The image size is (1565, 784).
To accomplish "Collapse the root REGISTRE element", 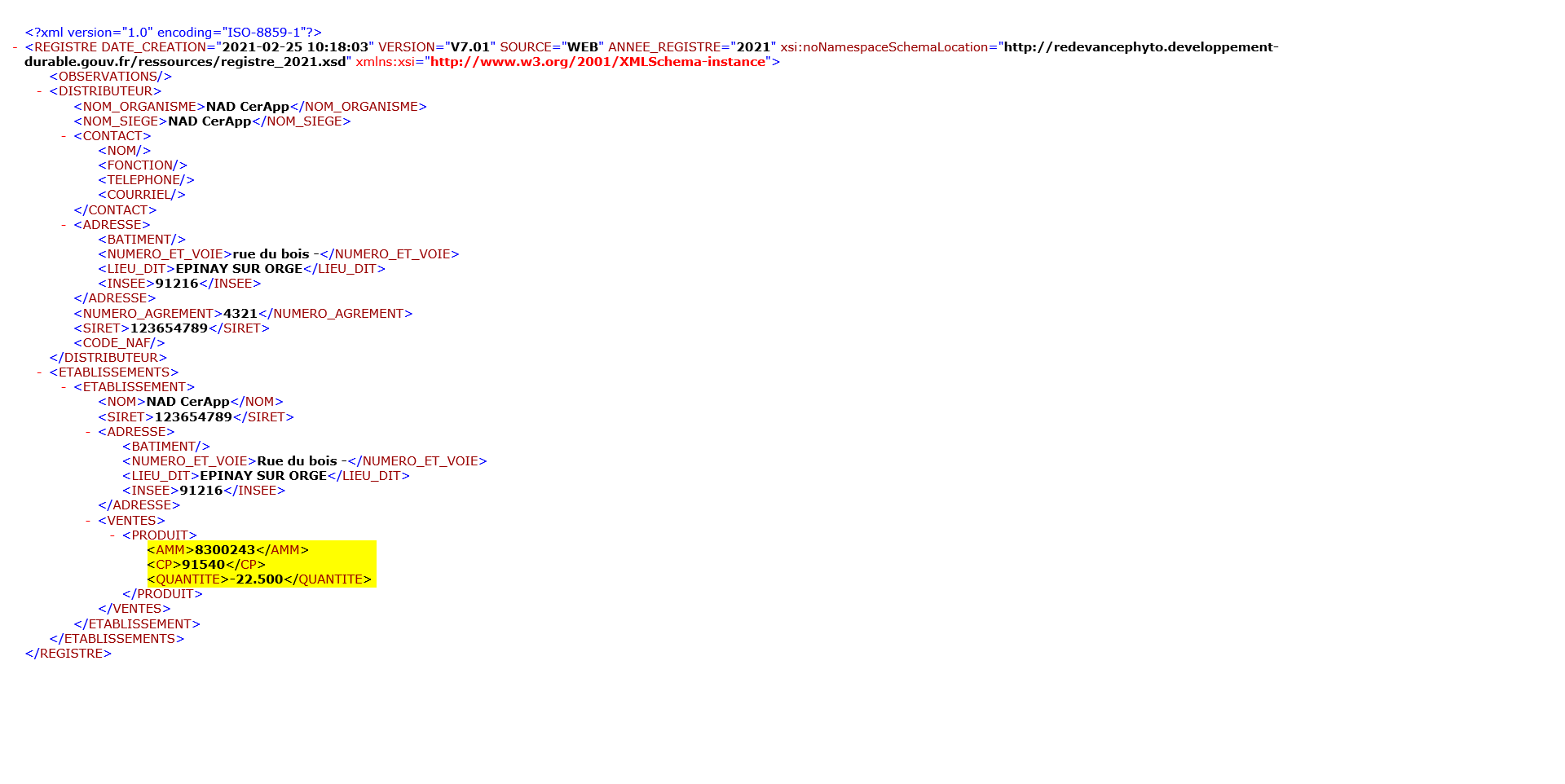I will [x=15, y=47].
